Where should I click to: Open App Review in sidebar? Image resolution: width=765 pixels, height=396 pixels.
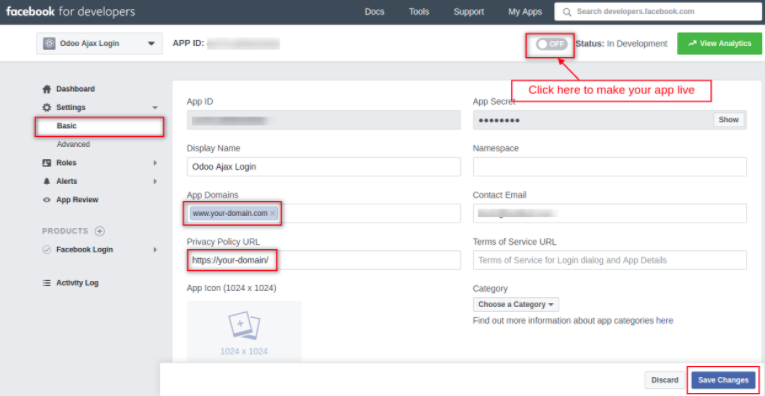[77, 200]
